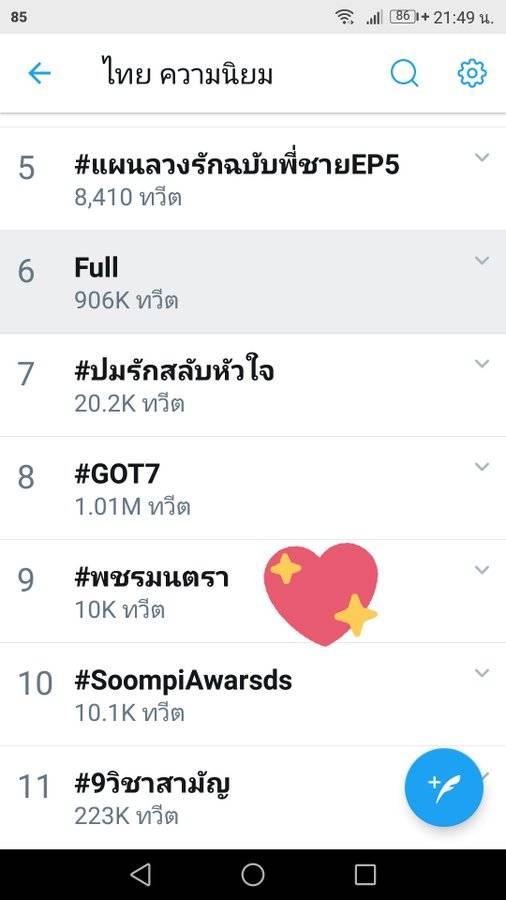Tap the sparkling heart sticker
Viewport: 506px width, 900px height.
tap(321, 594)
